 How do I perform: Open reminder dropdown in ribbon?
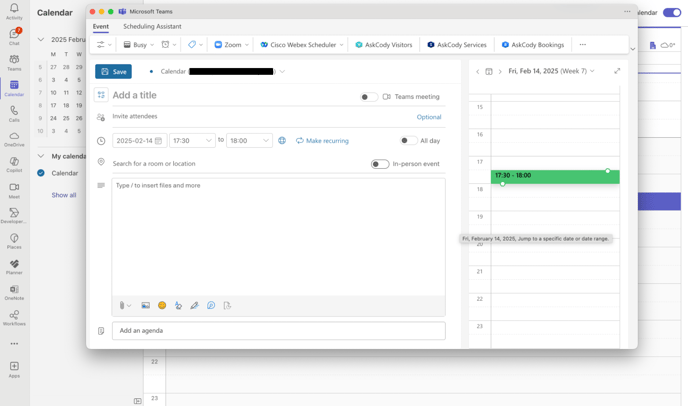pyautogui.click(x=169, y=45)
